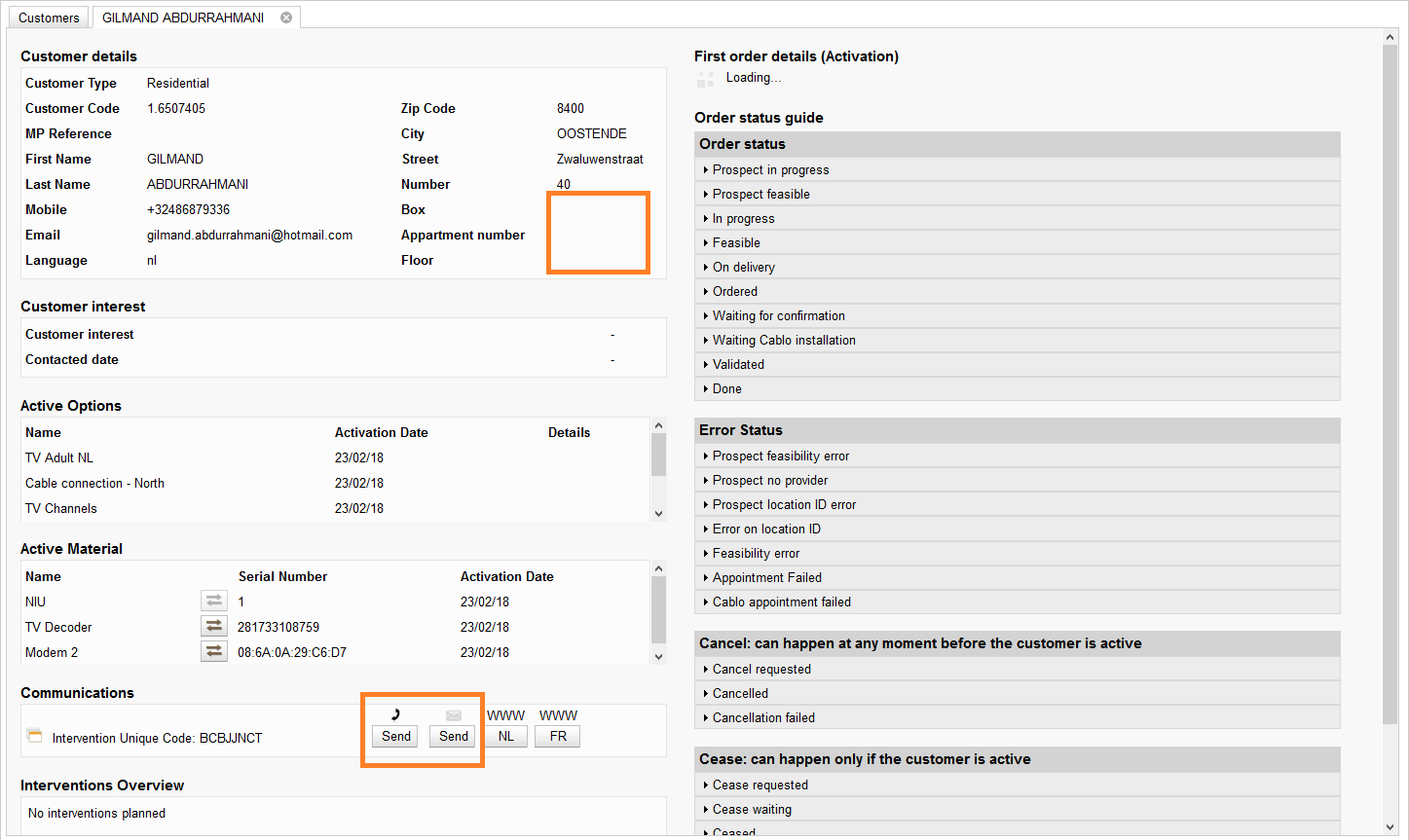Screen dimensions: 1409x840
Task: Expand the Feasibility error entry
Action: tap(756, 553)
